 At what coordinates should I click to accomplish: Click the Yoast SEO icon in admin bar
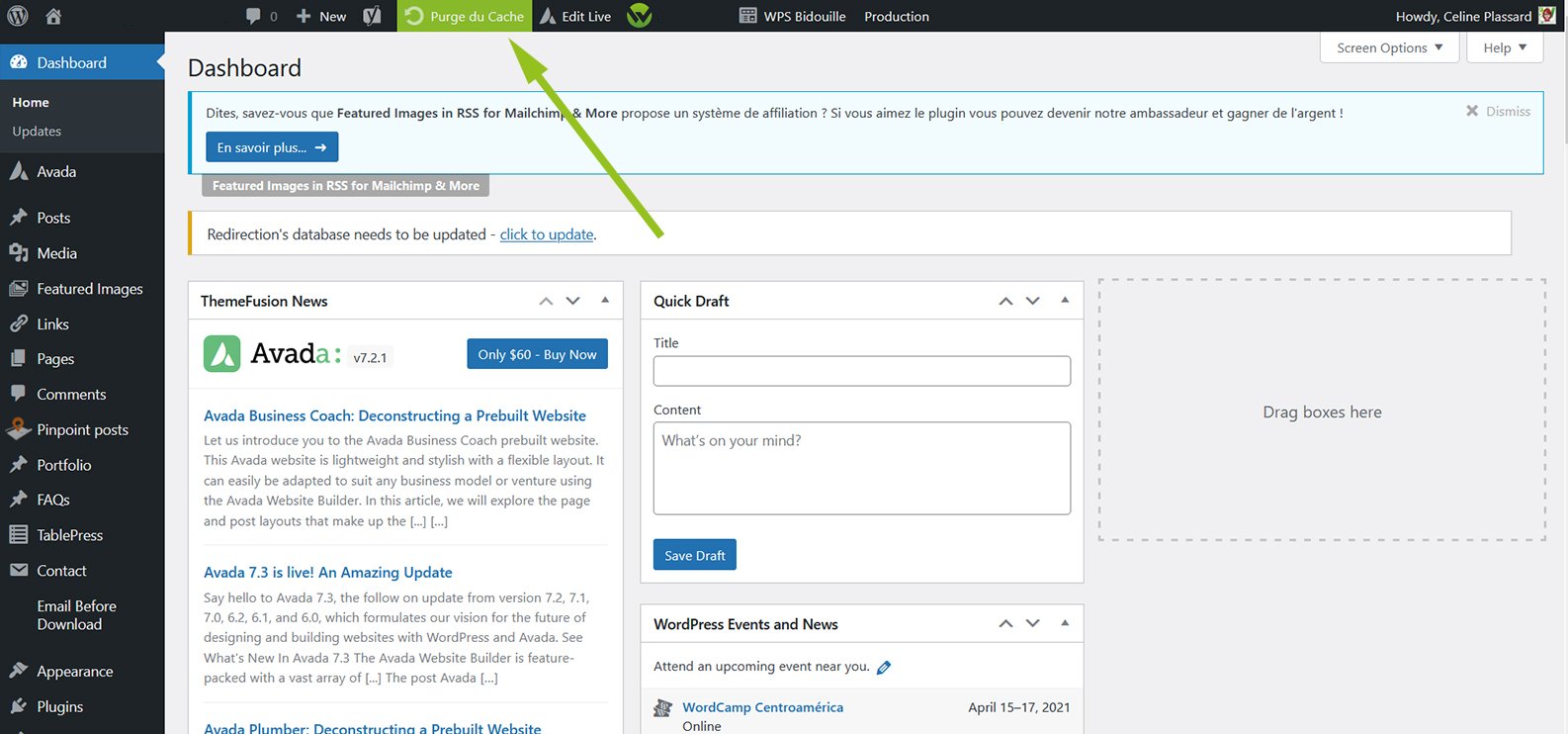372,16
